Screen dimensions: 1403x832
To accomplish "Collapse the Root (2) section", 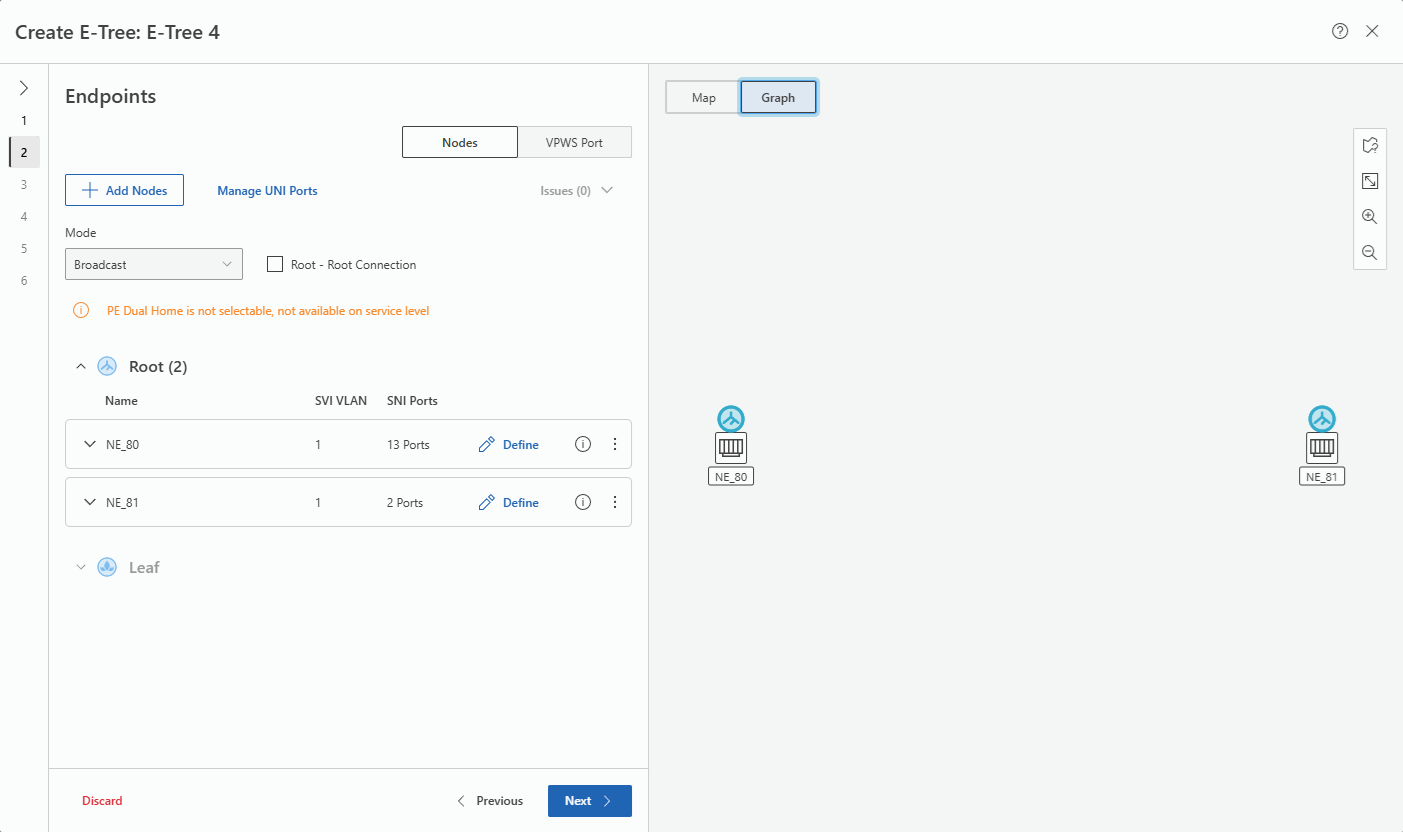I will (82, 367).
